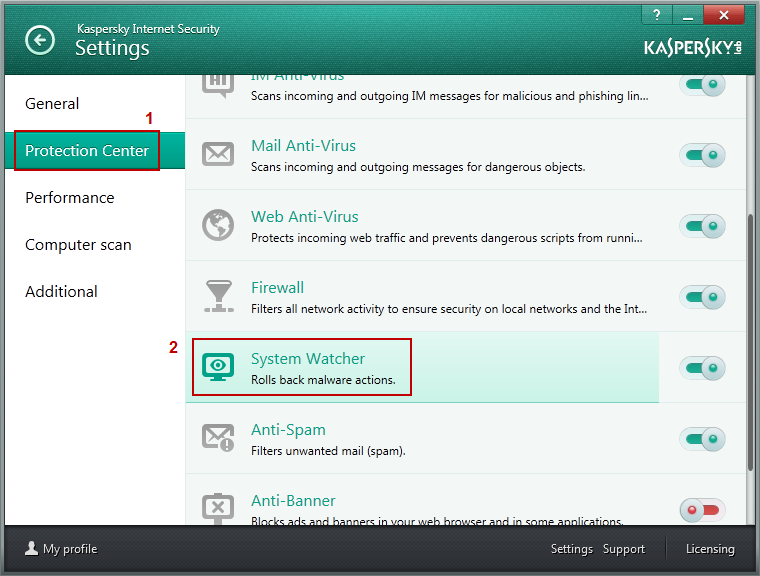
Task: Open help with the question mark button
Action: point(657,15)
